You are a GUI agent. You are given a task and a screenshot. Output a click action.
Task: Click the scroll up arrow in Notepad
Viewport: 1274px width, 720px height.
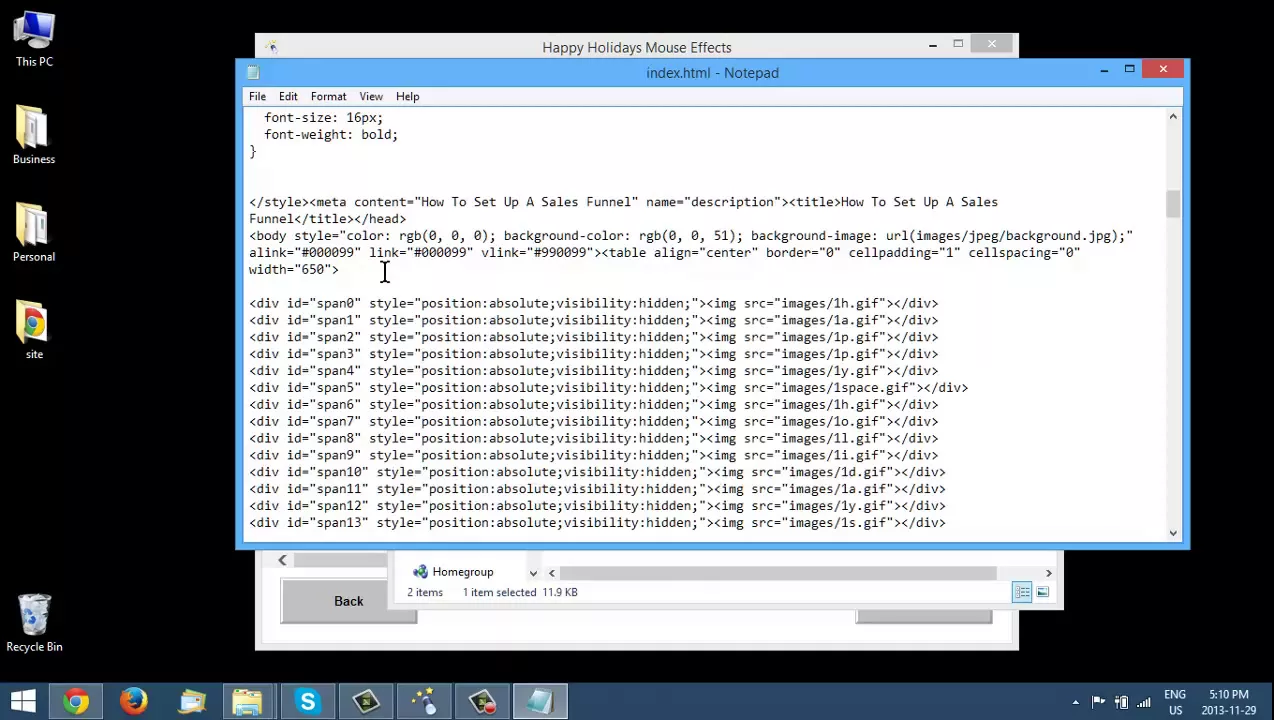pos(1173,117)
